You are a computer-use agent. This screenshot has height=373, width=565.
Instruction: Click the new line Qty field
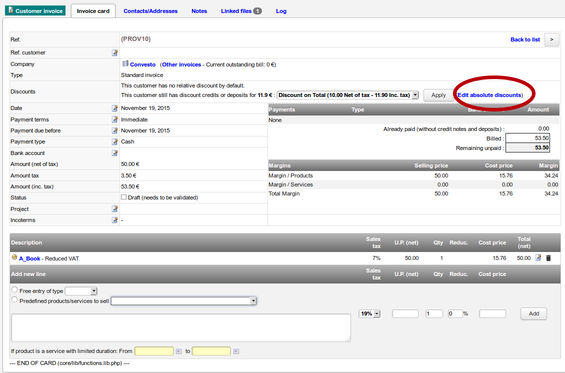point(434,314)
